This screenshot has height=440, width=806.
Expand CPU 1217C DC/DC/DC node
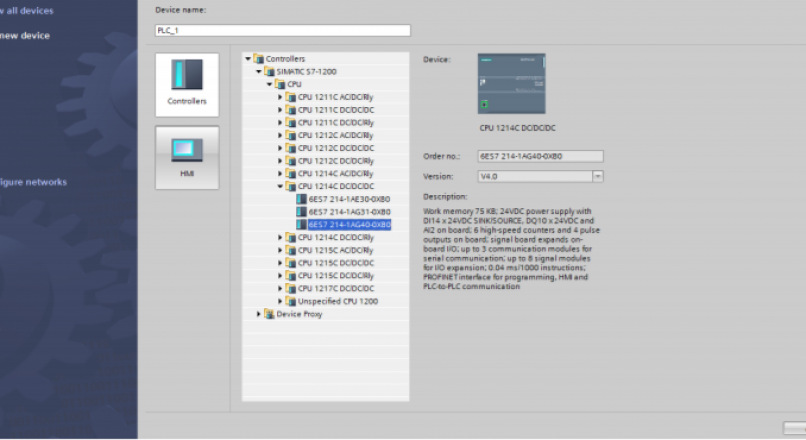(x=280, y=288)
